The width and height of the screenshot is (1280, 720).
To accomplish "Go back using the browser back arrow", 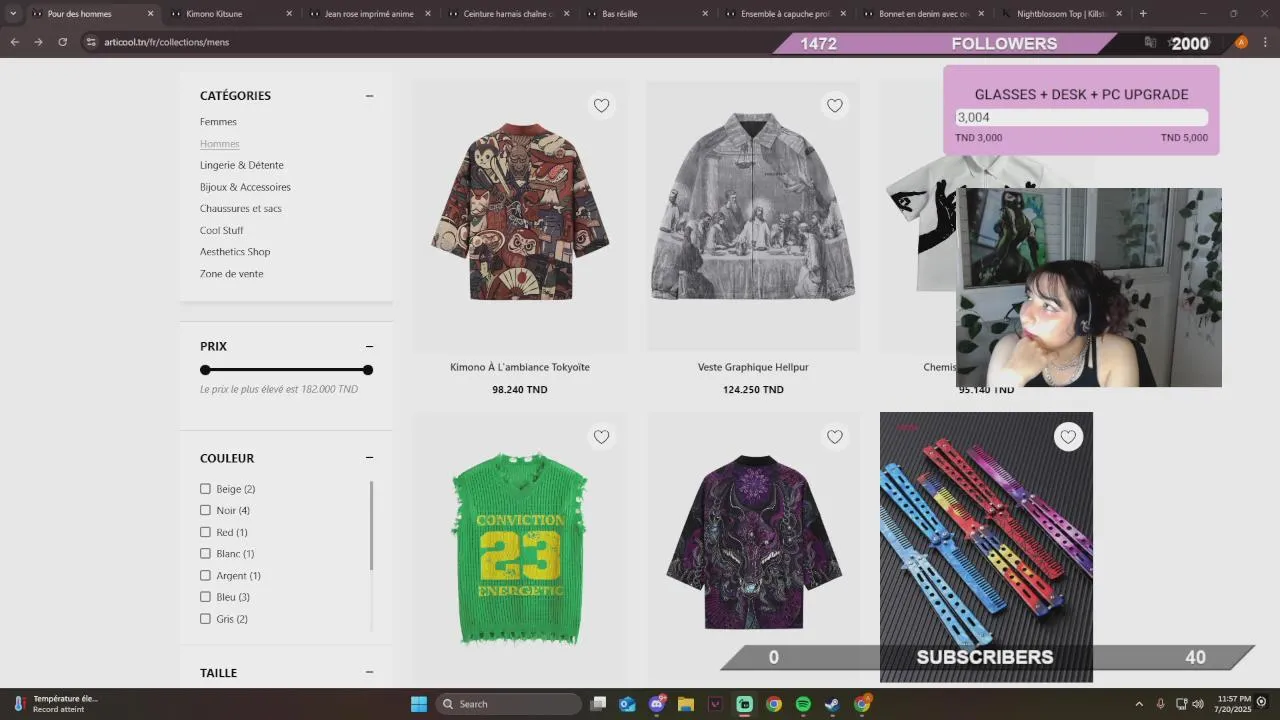I will coord(14,42).
